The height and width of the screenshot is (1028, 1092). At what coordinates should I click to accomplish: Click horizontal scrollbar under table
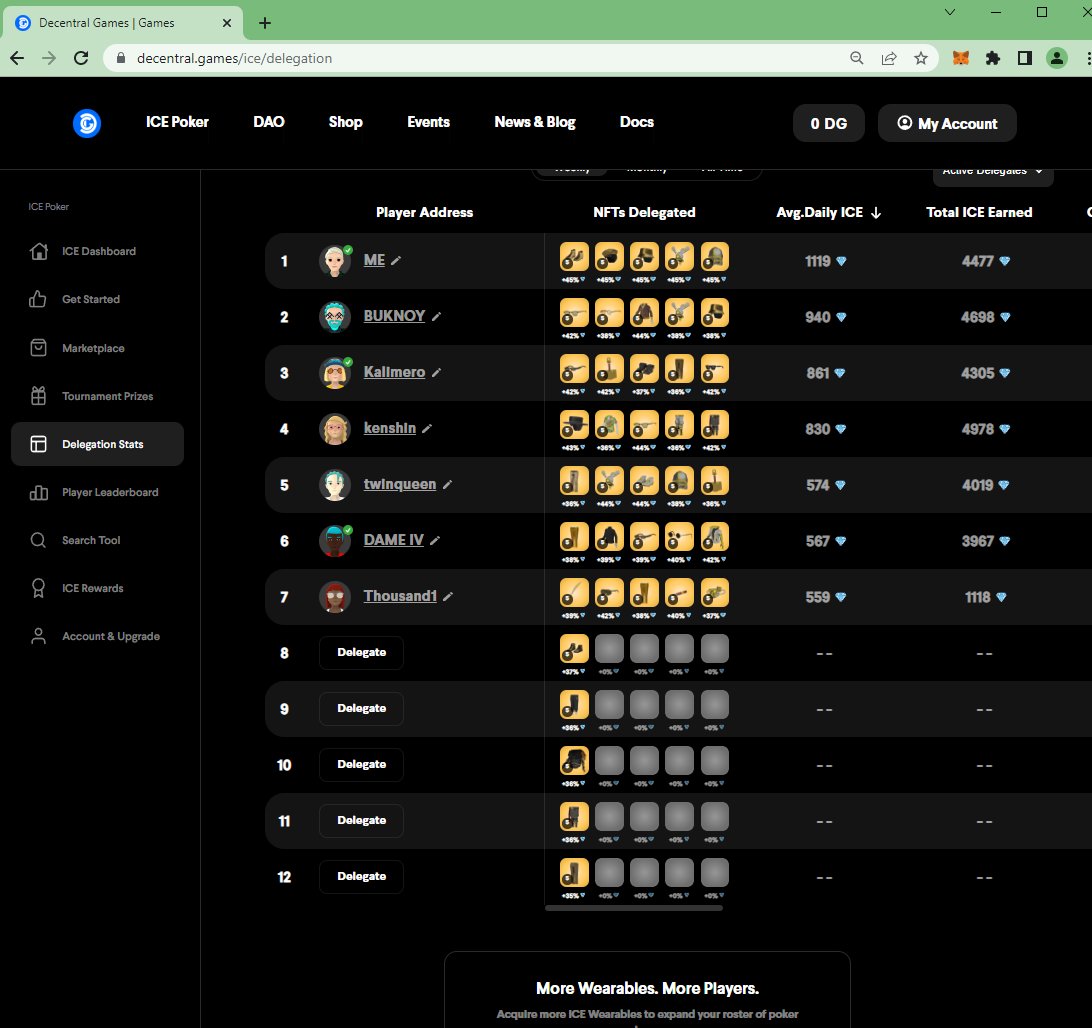click(x=634, y=908)
